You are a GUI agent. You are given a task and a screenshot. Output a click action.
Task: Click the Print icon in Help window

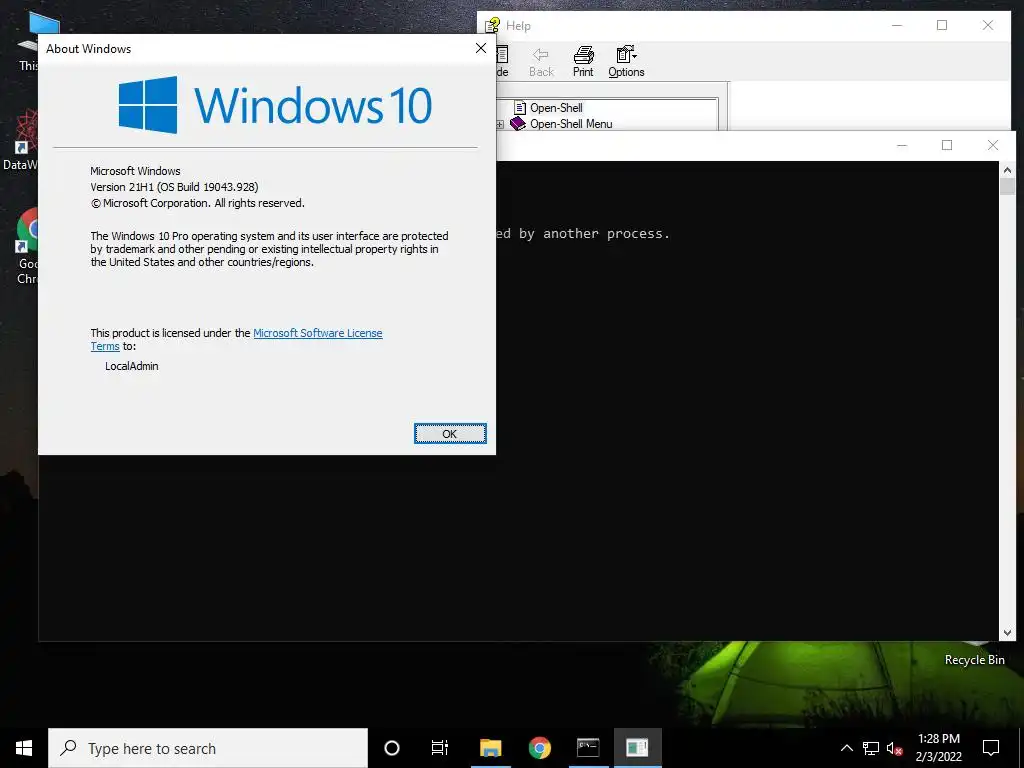click(583, 62)
